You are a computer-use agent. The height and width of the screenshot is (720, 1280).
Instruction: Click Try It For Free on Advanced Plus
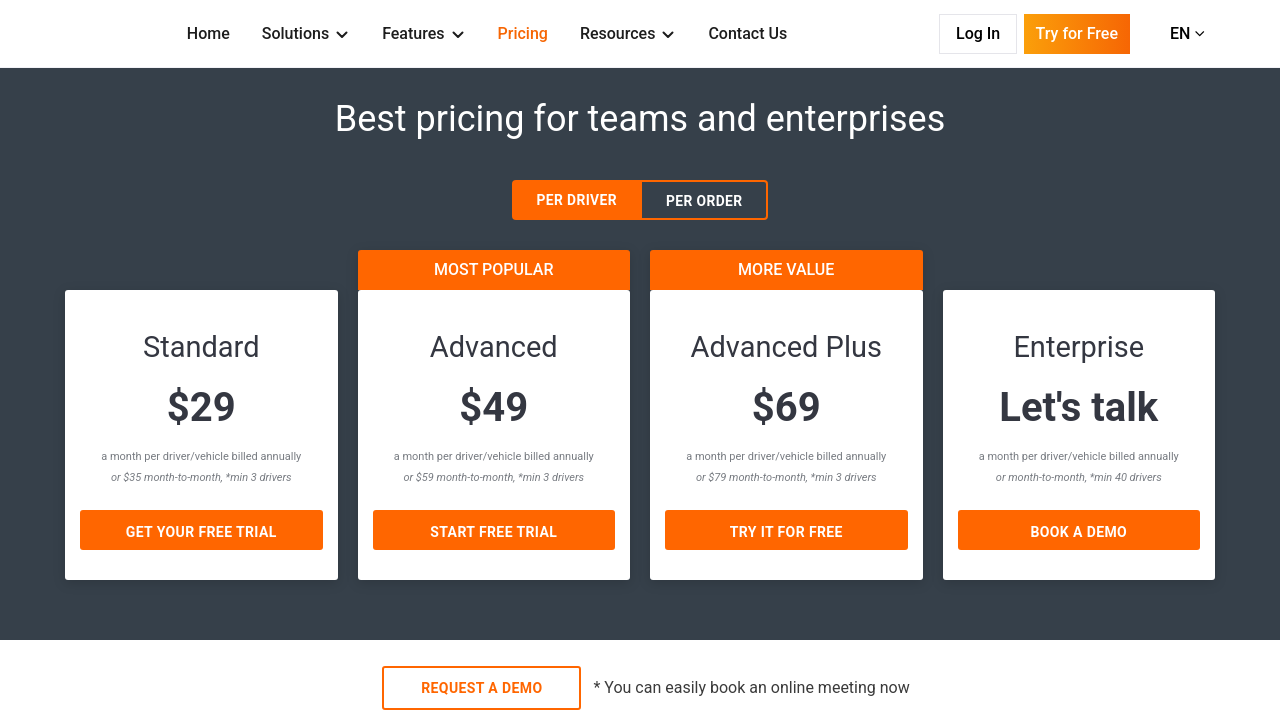click(x=786, y=531)
